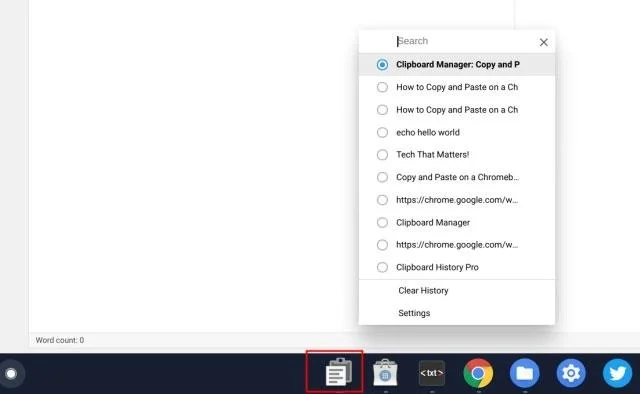The width and height of the screenshot is (640, 394).
Task: Close the clipboard popup with X
Action: pyautogui.click(x=544, y=42)
